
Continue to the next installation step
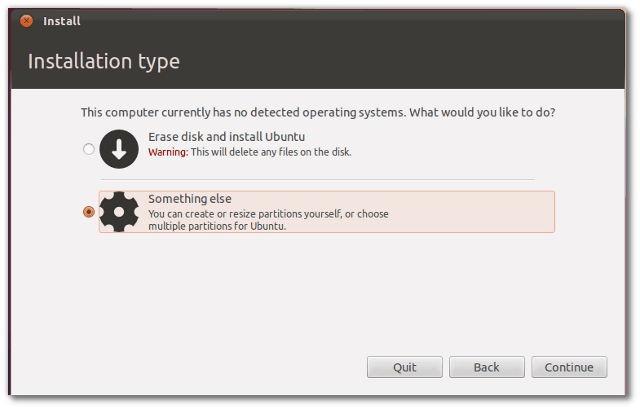click(x=569, y=367)
